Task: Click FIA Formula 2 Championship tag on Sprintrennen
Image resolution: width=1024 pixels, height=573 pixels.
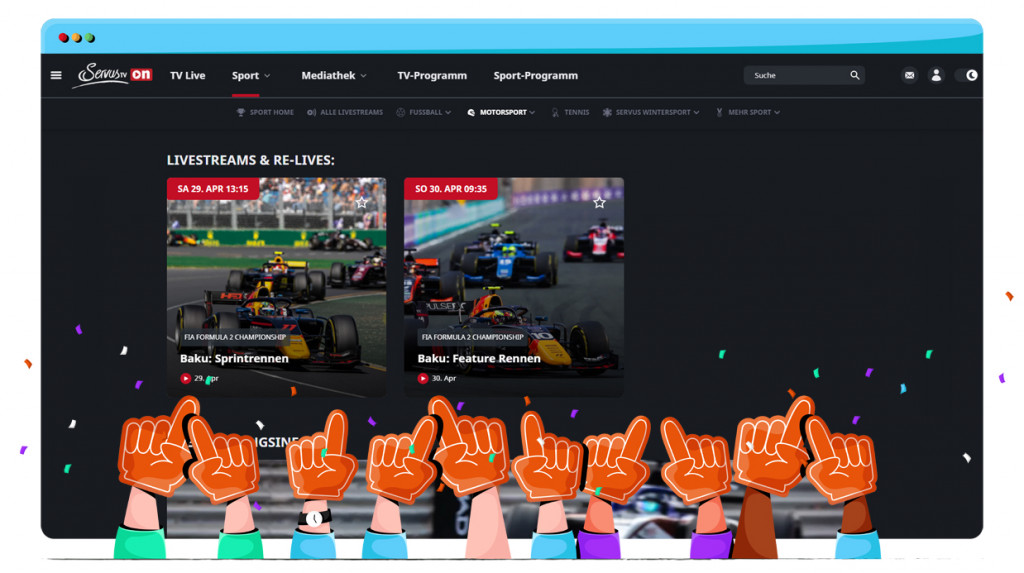Action: pyautogui.click(x=234, y=337)
